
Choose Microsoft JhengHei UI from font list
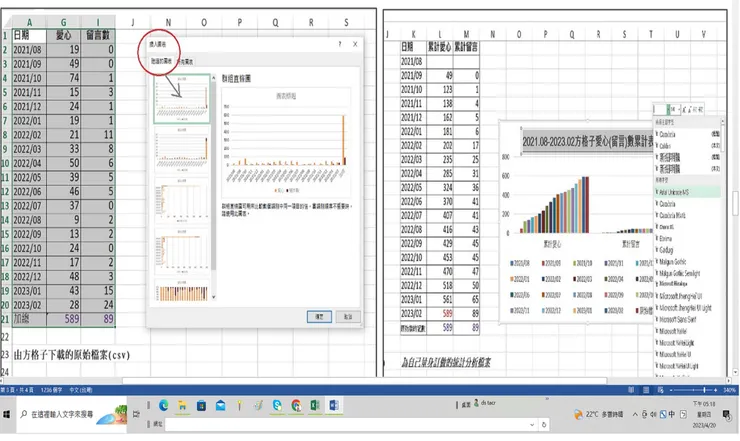687,296
